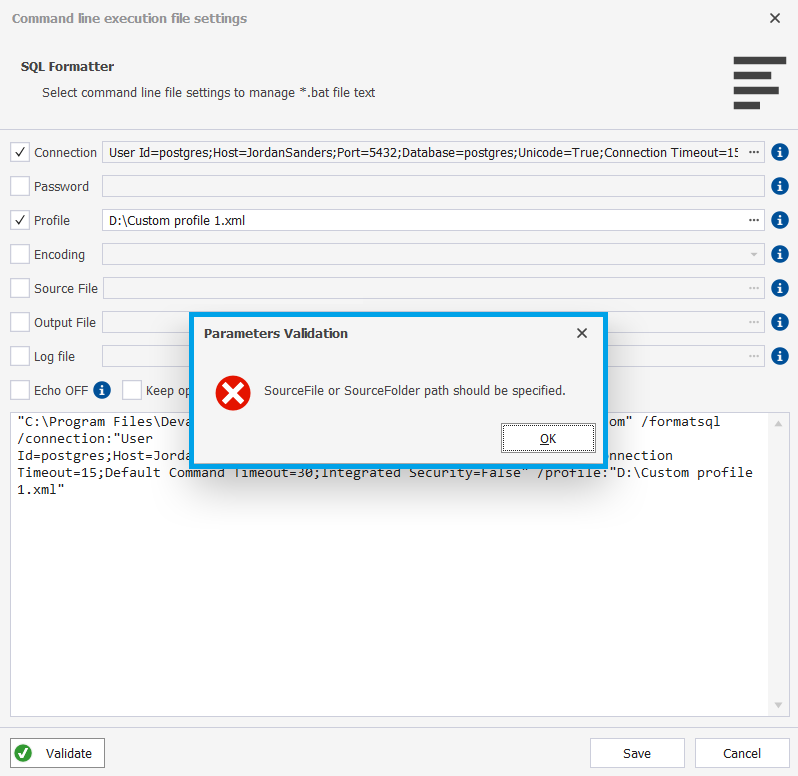
Task: Click the Log file info icon
Action: coord(780,356)
